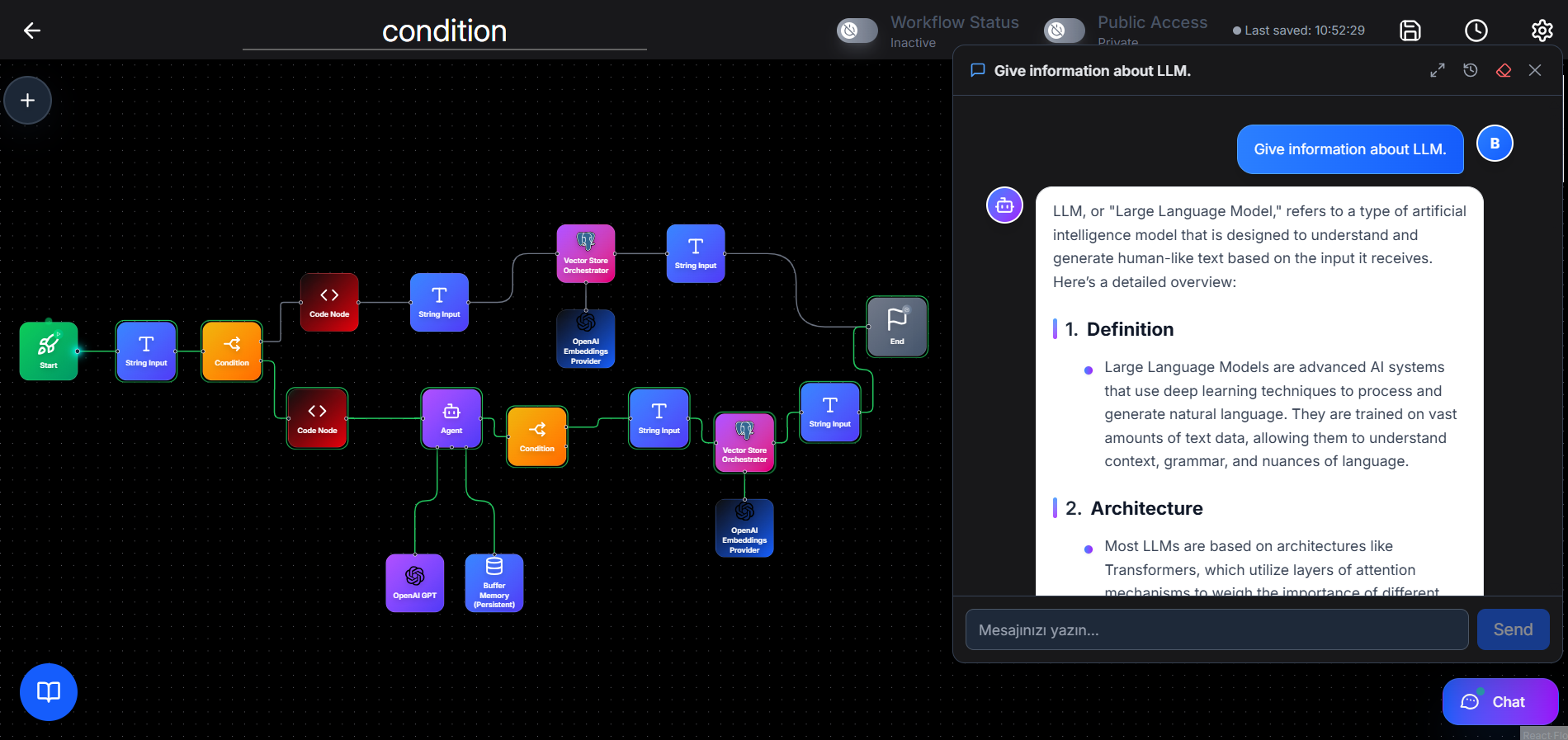Viewport: 1568px width, 740px height.
Task: Select the End node
Action: pos(897,327)
